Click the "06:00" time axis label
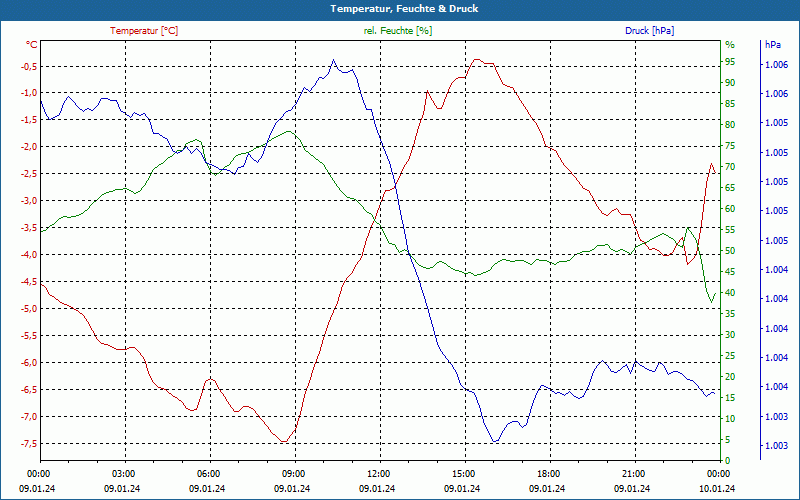This screenshot has height=500, width=800. (208, 473)
